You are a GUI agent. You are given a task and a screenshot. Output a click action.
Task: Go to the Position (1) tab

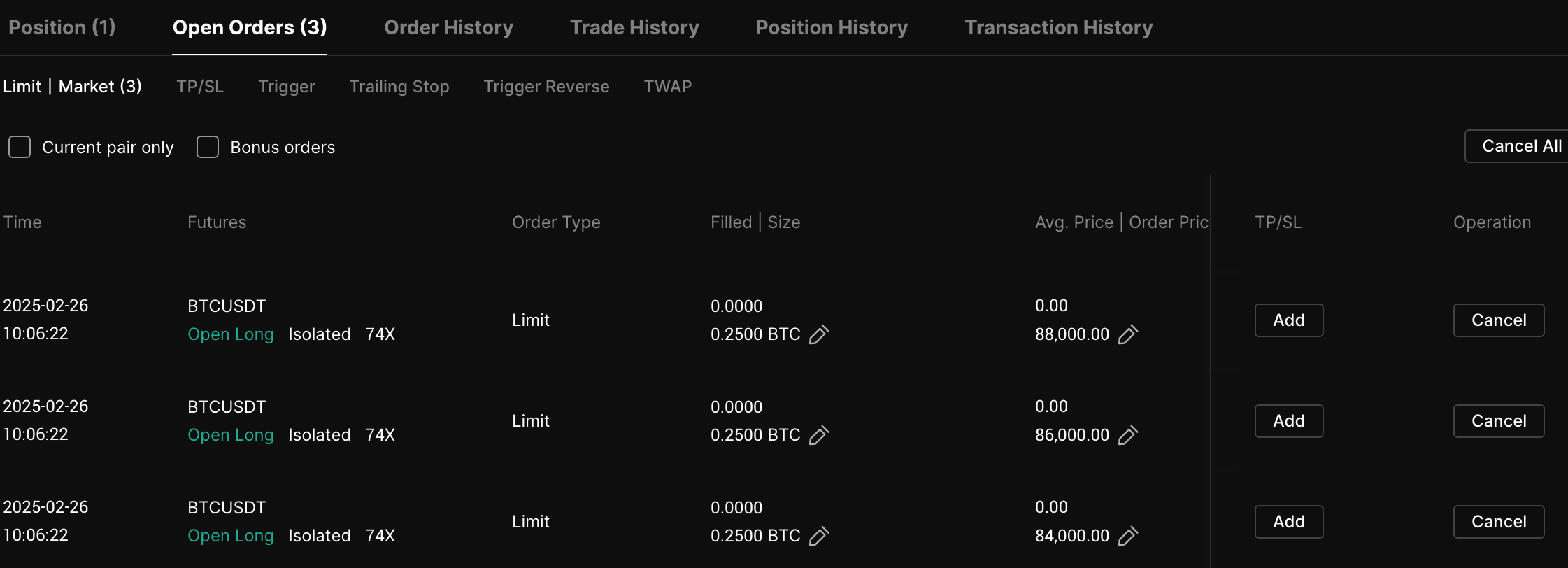point(62,27)
